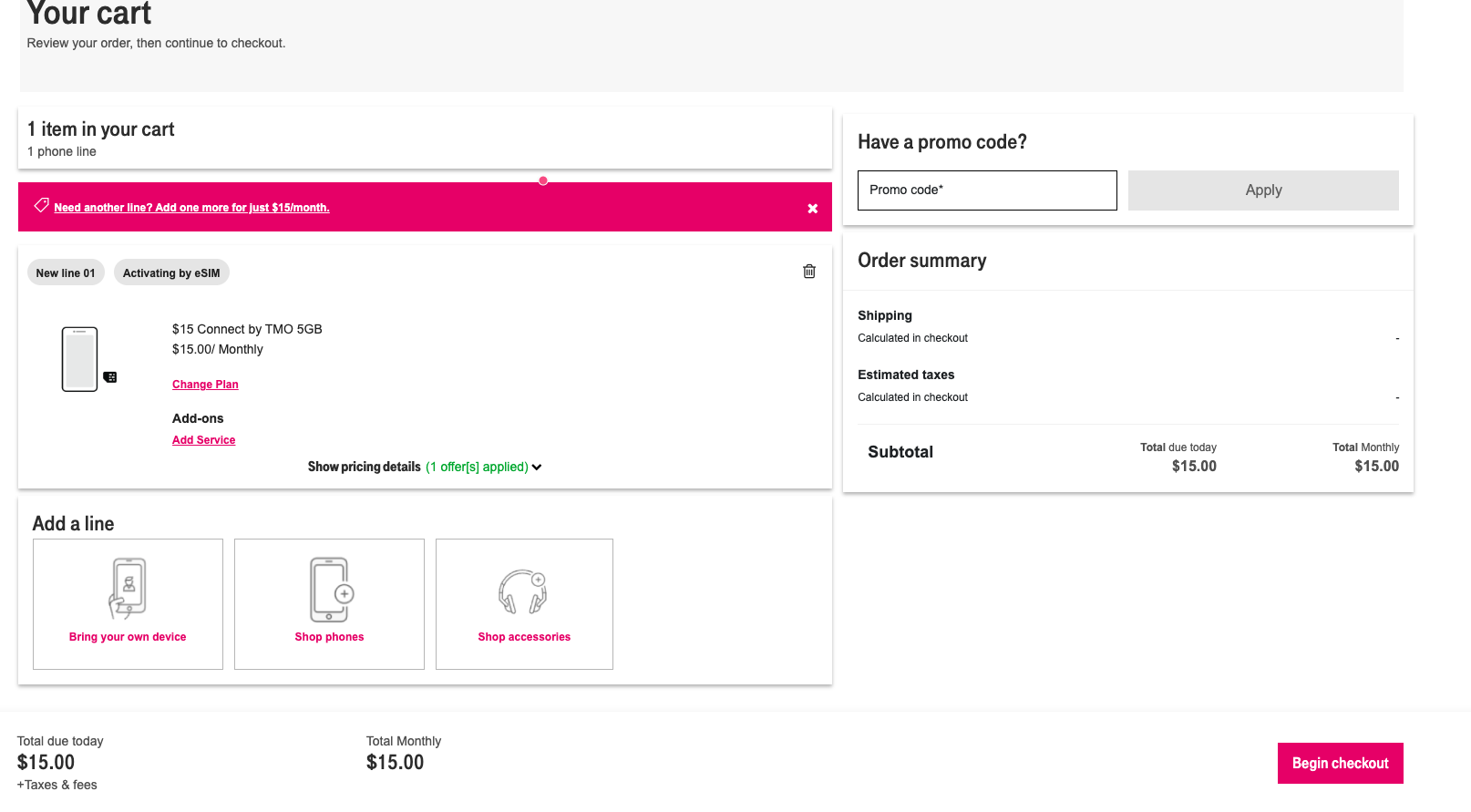Begin checkout
The height and width of the screenshot is (812, 1471).
click(1340, 764)
